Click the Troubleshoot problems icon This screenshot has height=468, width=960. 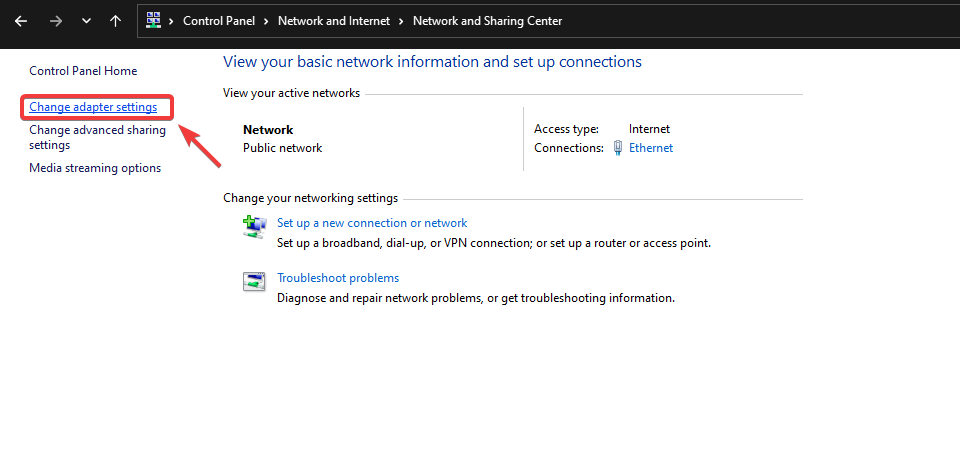click(254, 281)
